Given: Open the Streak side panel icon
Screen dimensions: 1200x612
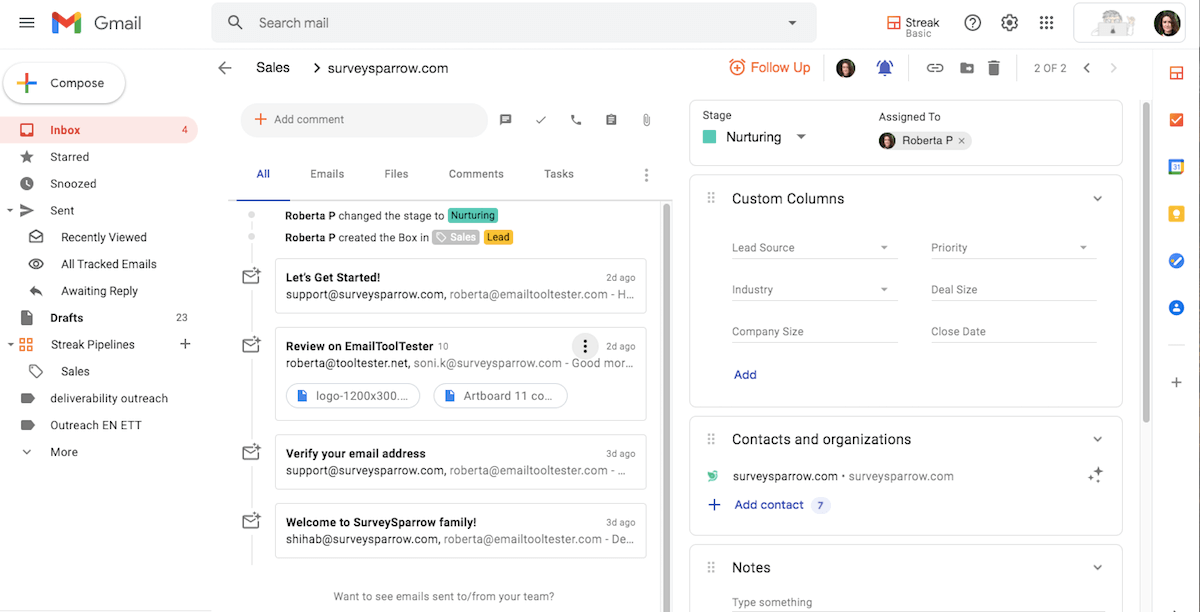Looking at the screenshot, I should click(1176, 73).
